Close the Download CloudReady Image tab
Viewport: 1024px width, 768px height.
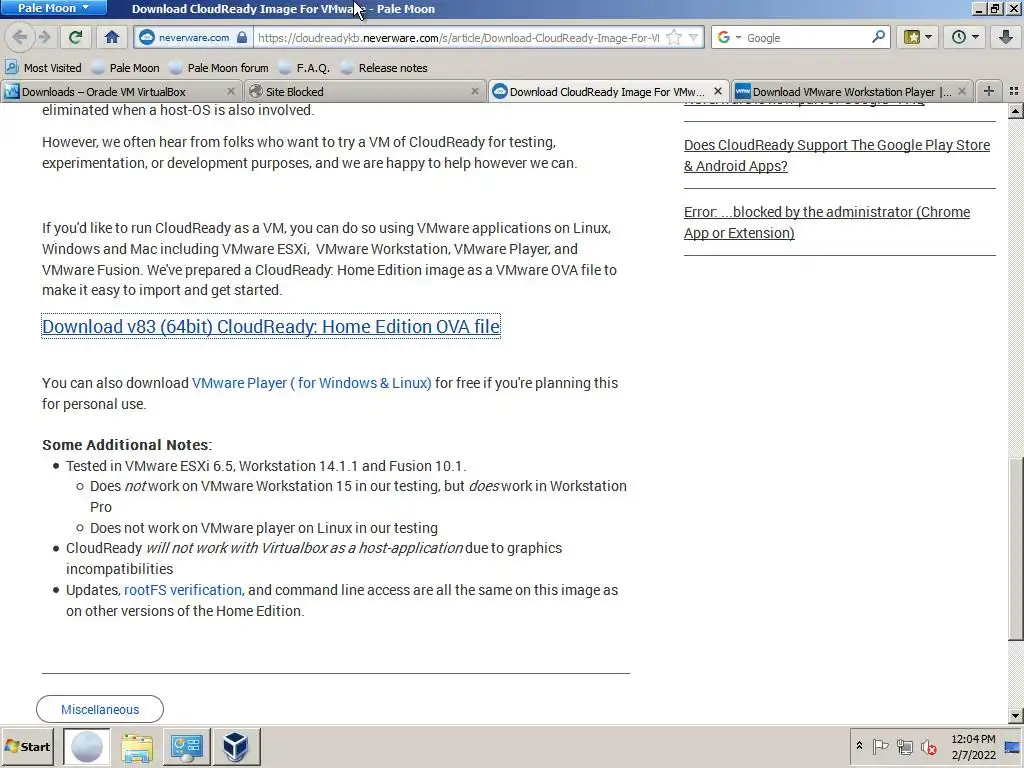point(718,91)
